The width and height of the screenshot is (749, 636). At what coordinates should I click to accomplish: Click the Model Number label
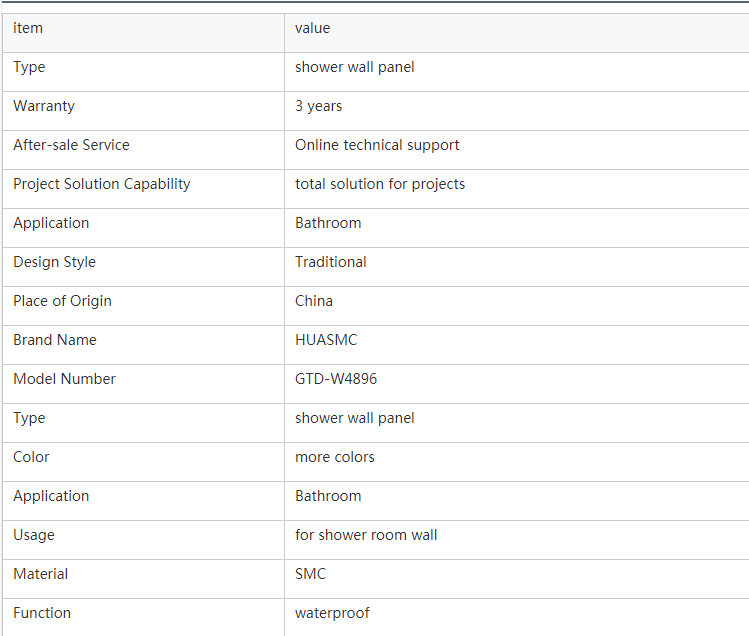click(x=64, y=379)
